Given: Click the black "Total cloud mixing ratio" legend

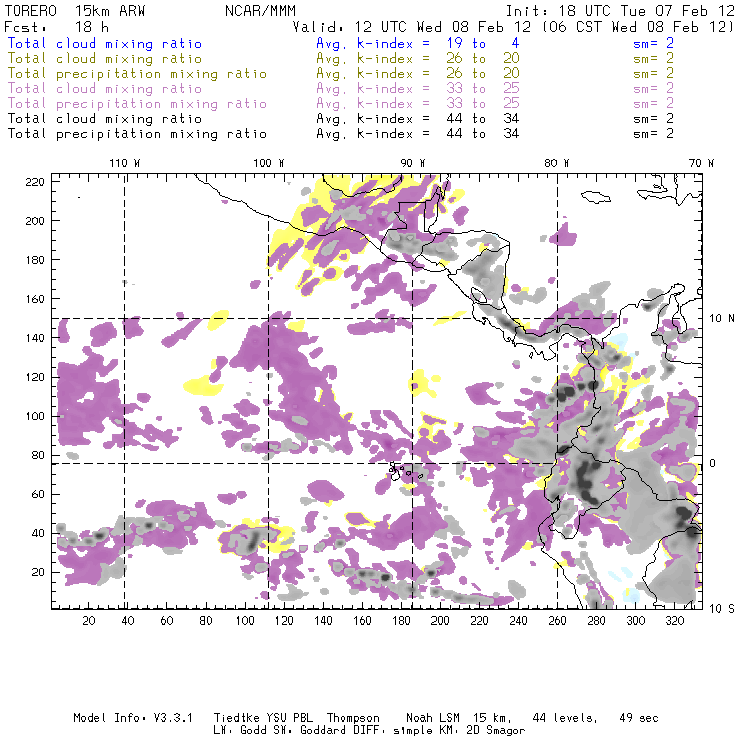Looking at the screenshot, I should [105, 118].
